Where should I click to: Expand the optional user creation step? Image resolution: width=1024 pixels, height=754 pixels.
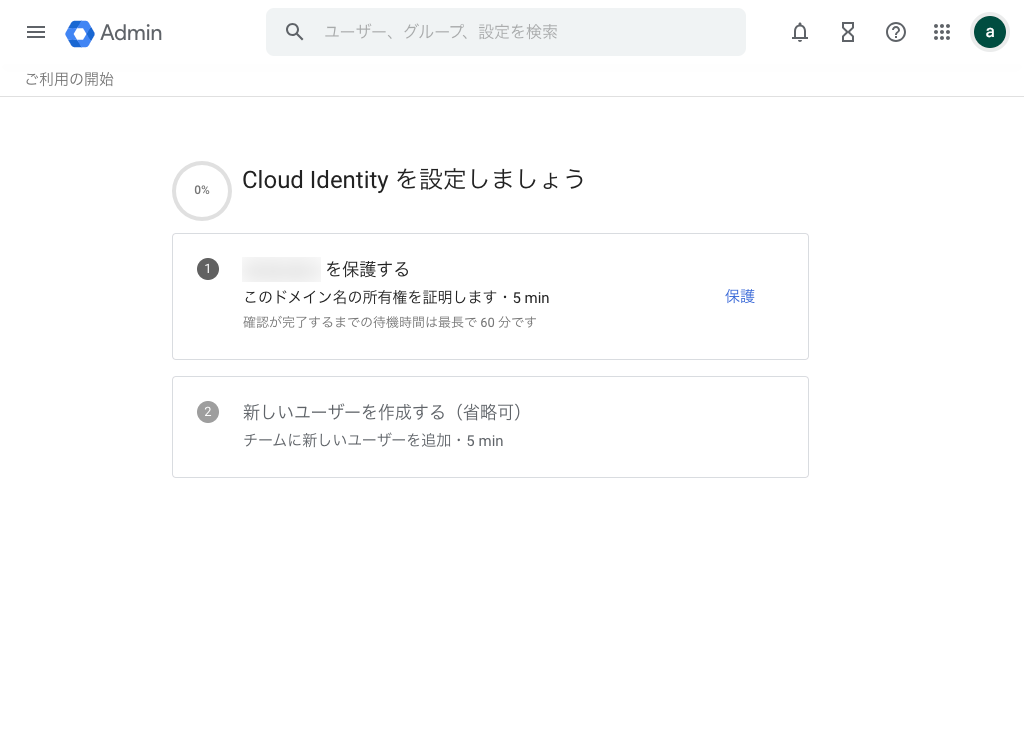click(490, 427)
